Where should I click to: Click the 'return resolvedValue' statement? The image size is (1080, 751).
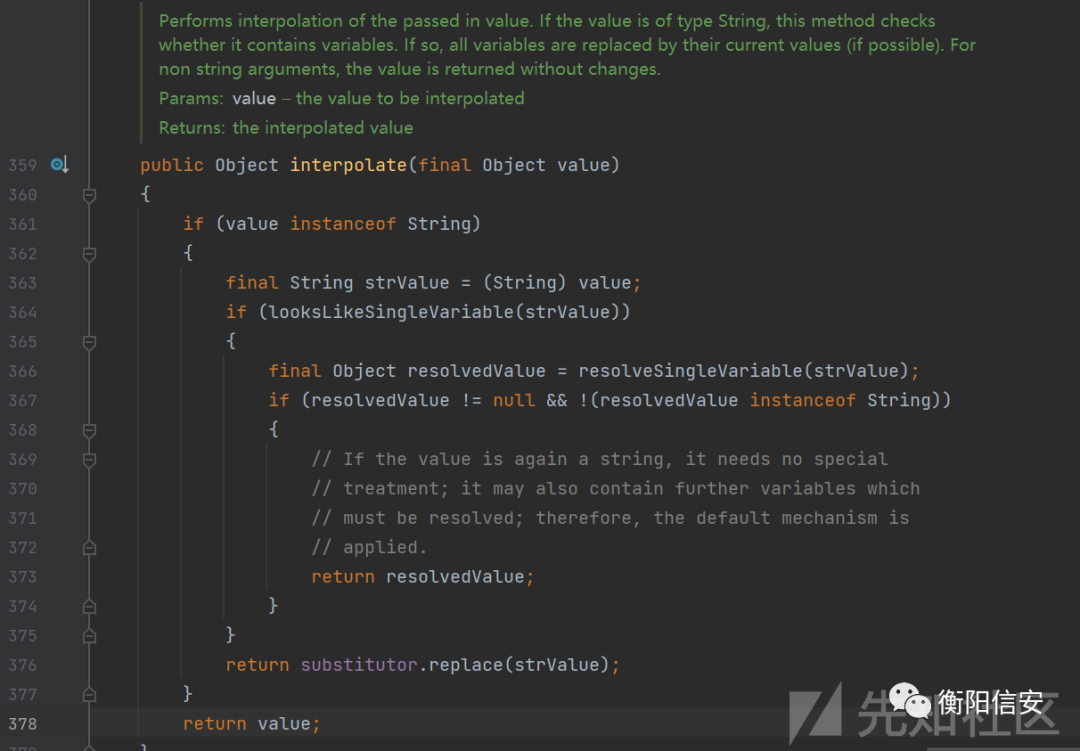(x=422, y=577)
